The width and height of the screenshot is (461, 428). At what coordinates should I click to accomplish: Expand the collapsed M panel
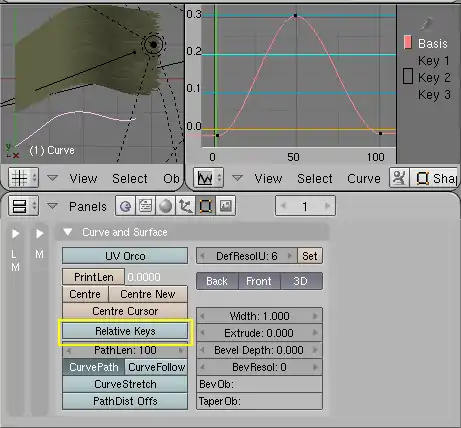[x=40, y=234]
